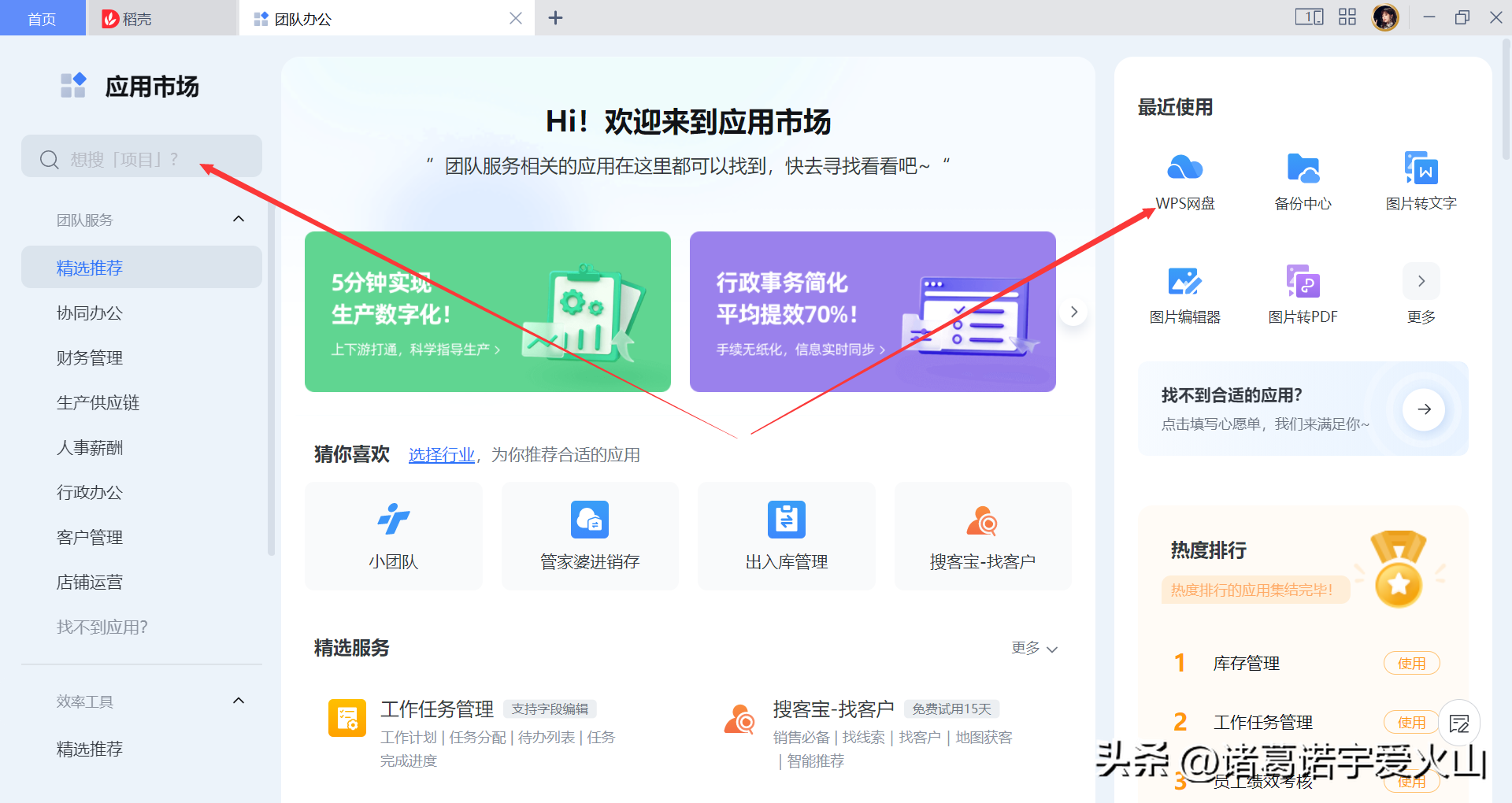This screenshot has width=1512, height=803.
Task: Click the grid apps icon in title bar
Action: [x=1347, y=17]
